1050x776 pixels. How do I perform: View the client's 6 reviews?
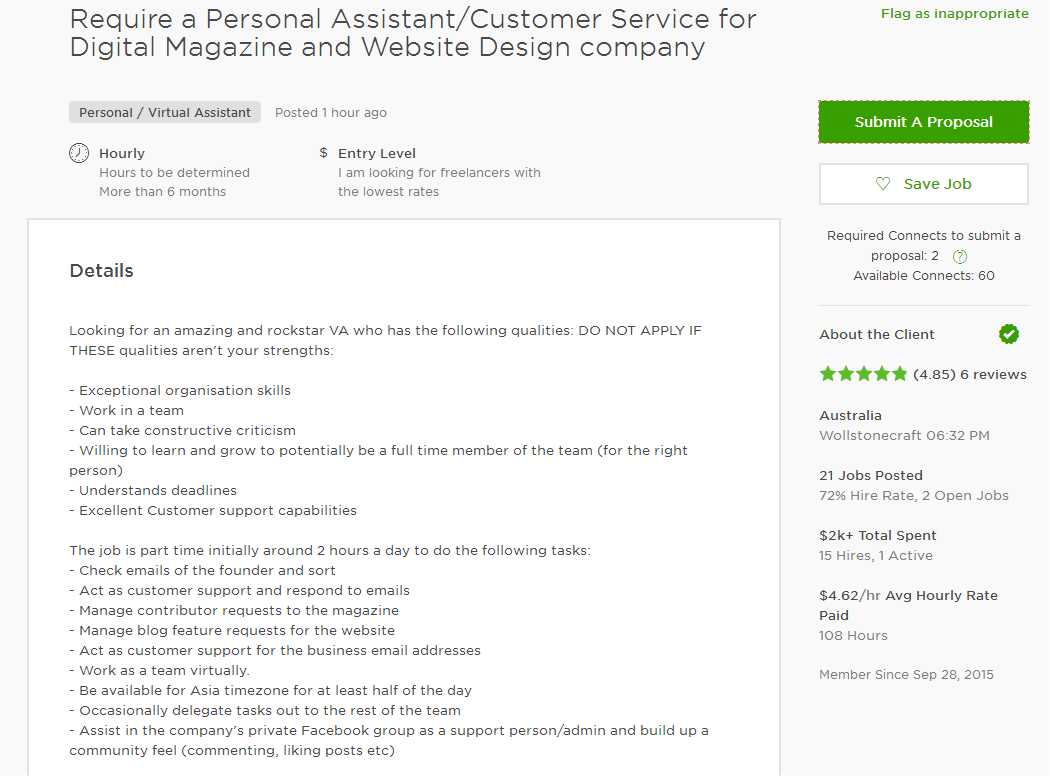pos(993,374)
